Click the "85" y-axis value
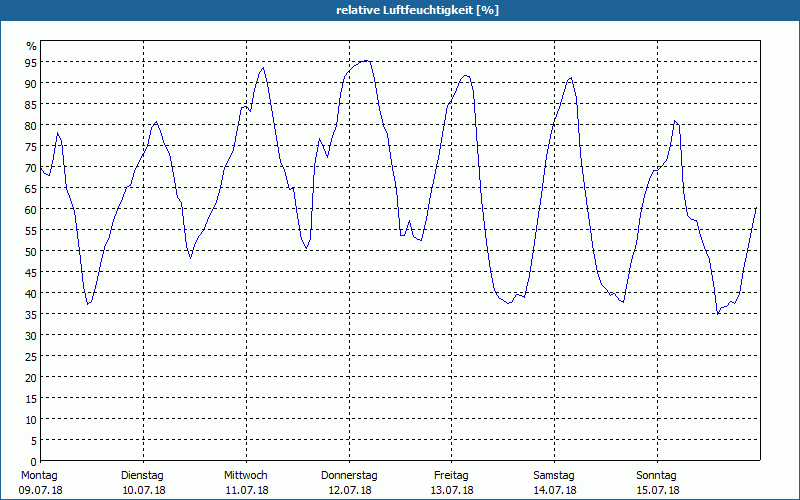Image resolution: width=800 pixels, height=500 pixels. [31, 105]
